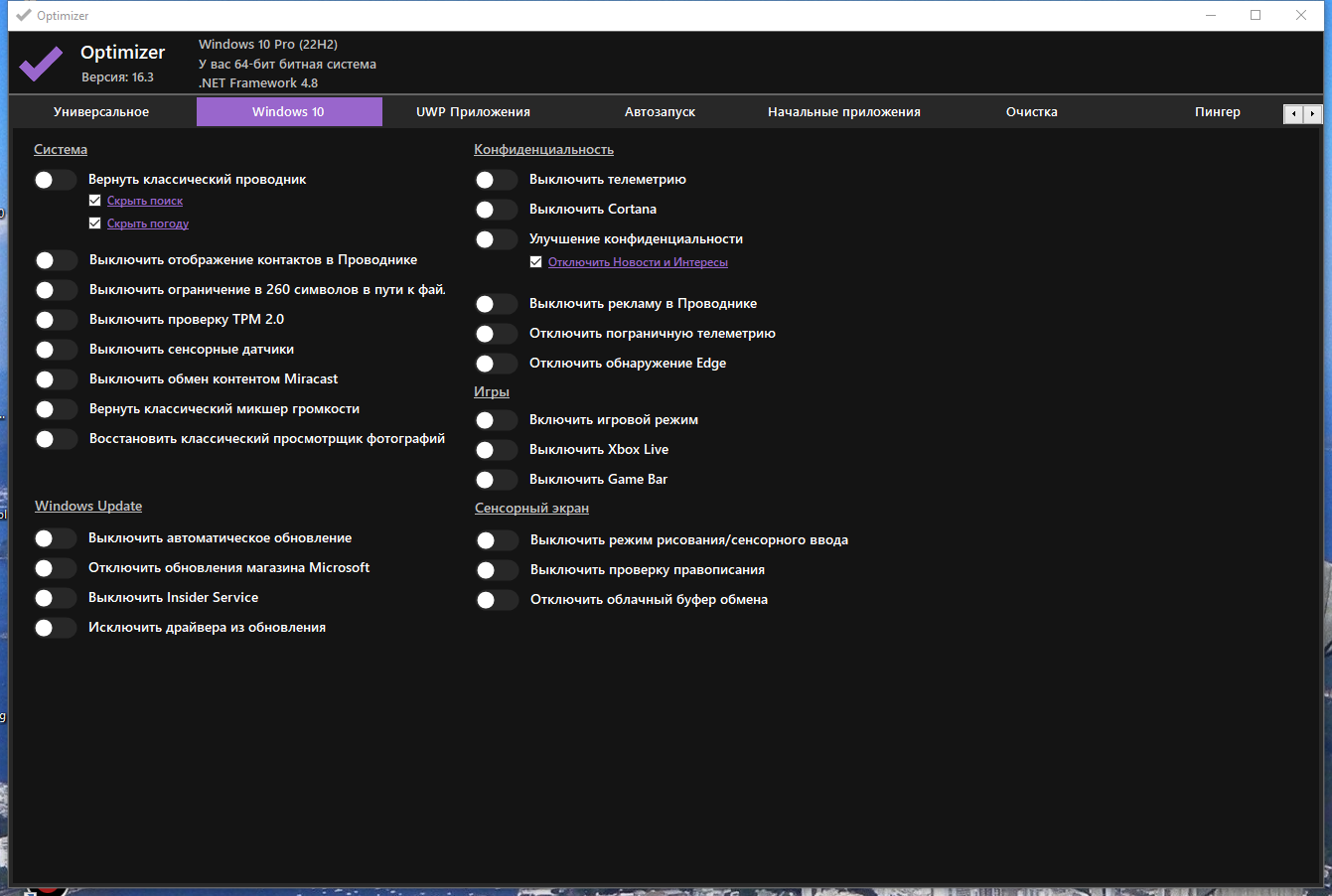Switch on Выключить Cortana
Image resolution: width=1332 pixels, height=896 pixels.
(497, 210)
